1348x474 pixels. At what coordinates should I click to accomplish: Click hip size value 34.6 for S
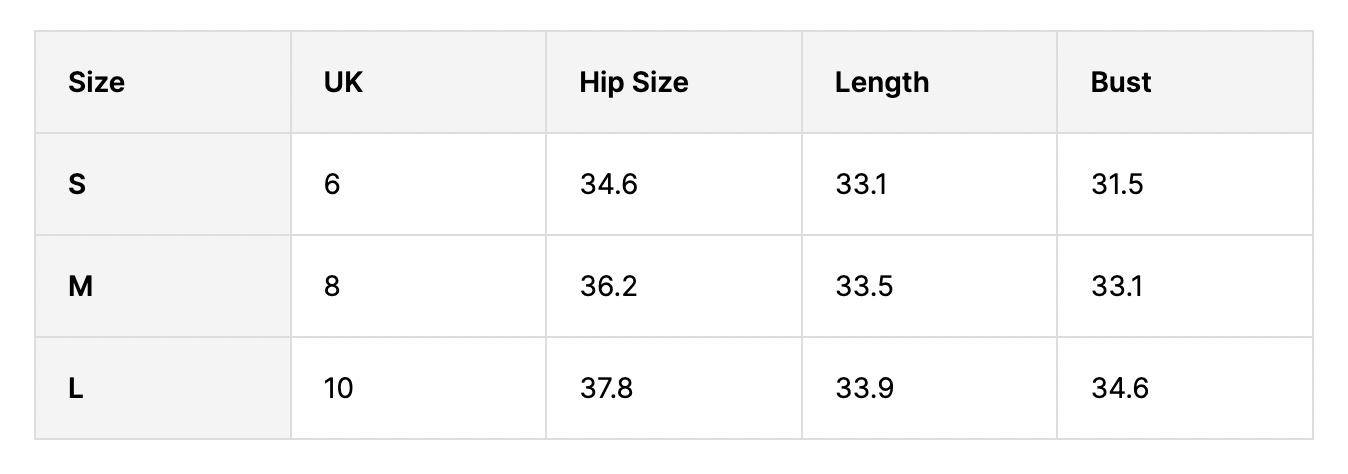click(608, 185)
